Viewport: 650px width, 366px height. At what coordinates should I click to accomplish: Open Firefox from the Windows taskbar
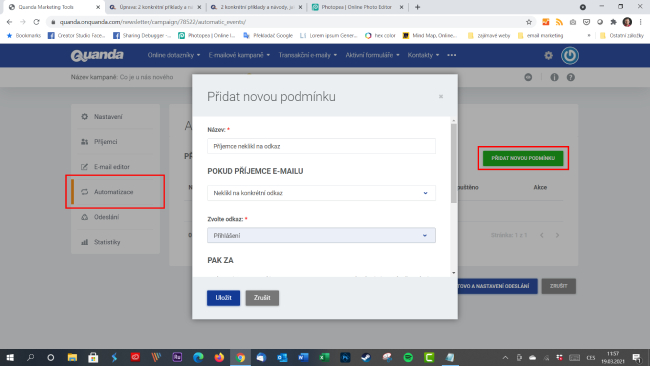[219, 357]
